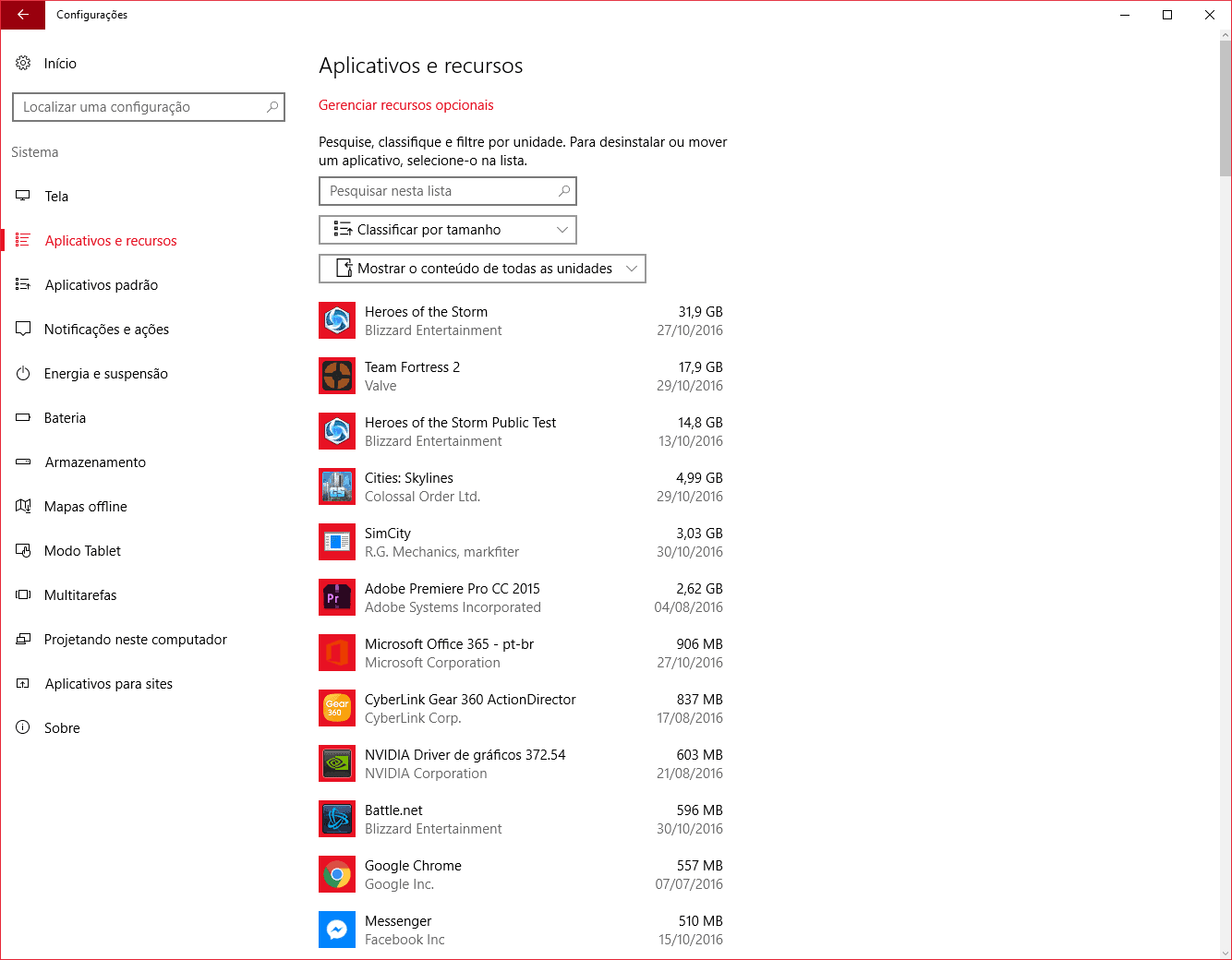Click the Aplicativos padrão list icon
This screenshot has height=960, width=1232.
23,284
